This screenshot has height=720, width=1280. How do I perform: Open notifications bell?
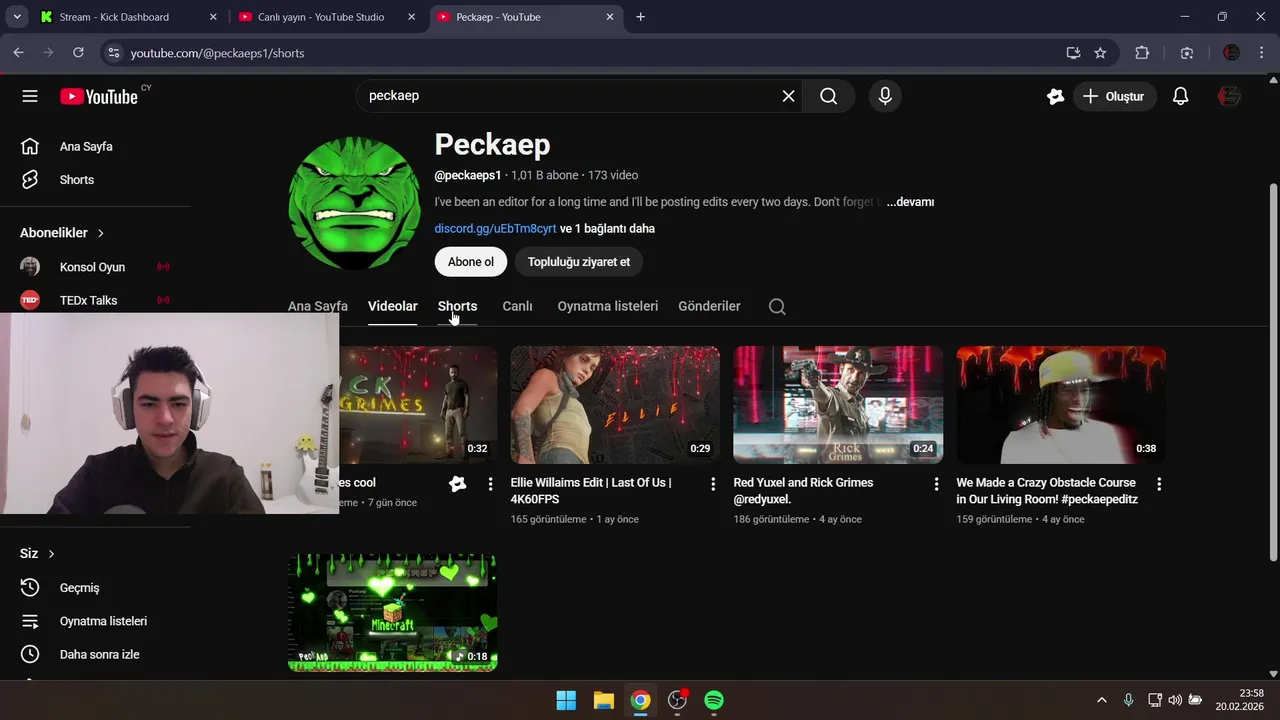[1180, 96]
